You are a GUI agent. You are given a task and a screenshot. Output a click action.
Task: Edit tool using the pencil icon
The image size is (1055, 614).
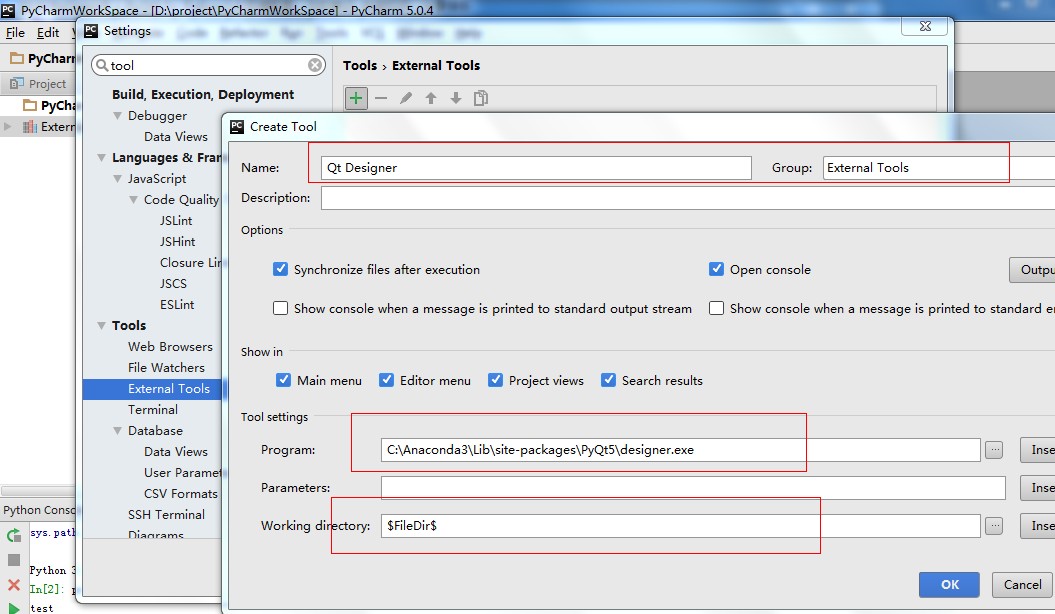tap(406, 98)
